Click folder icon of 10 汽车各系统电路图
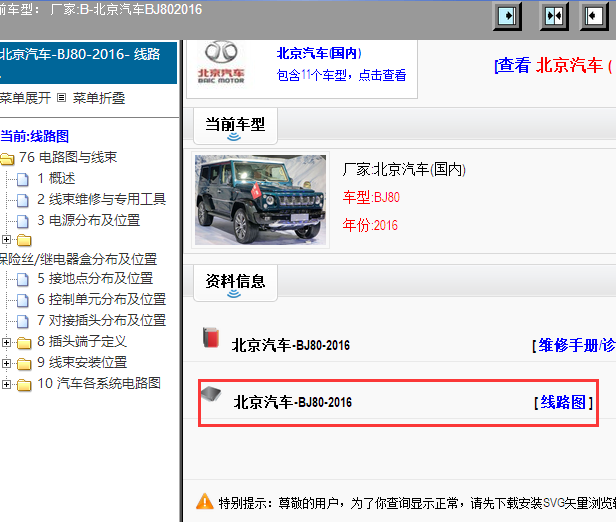Image resolution: width=616 pixels, height=522 pixels. [24, 385]
